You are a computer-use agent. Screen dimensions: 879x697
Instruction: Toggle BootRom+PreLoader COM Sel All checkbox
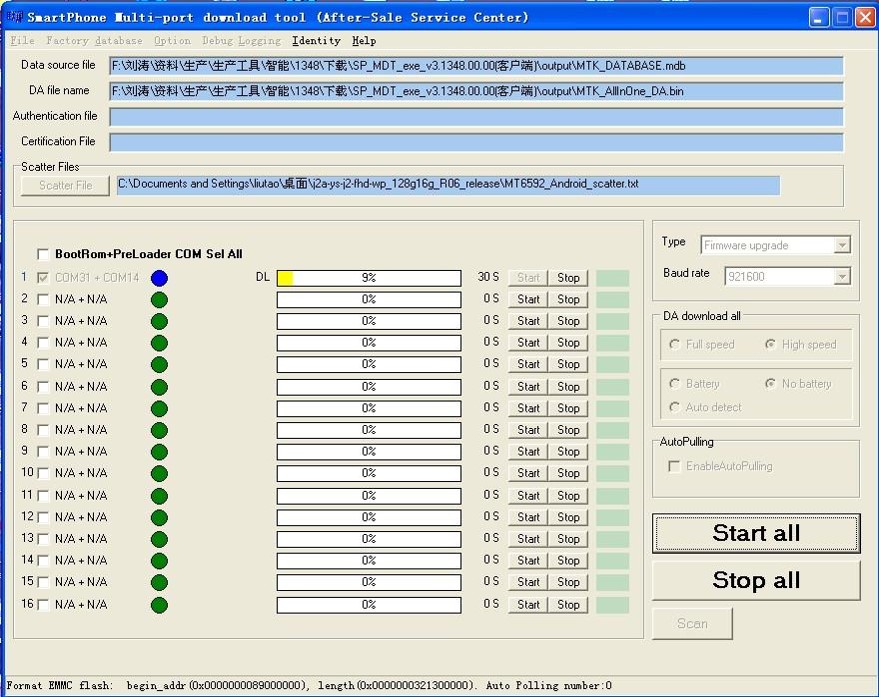[x=43, y=254]
